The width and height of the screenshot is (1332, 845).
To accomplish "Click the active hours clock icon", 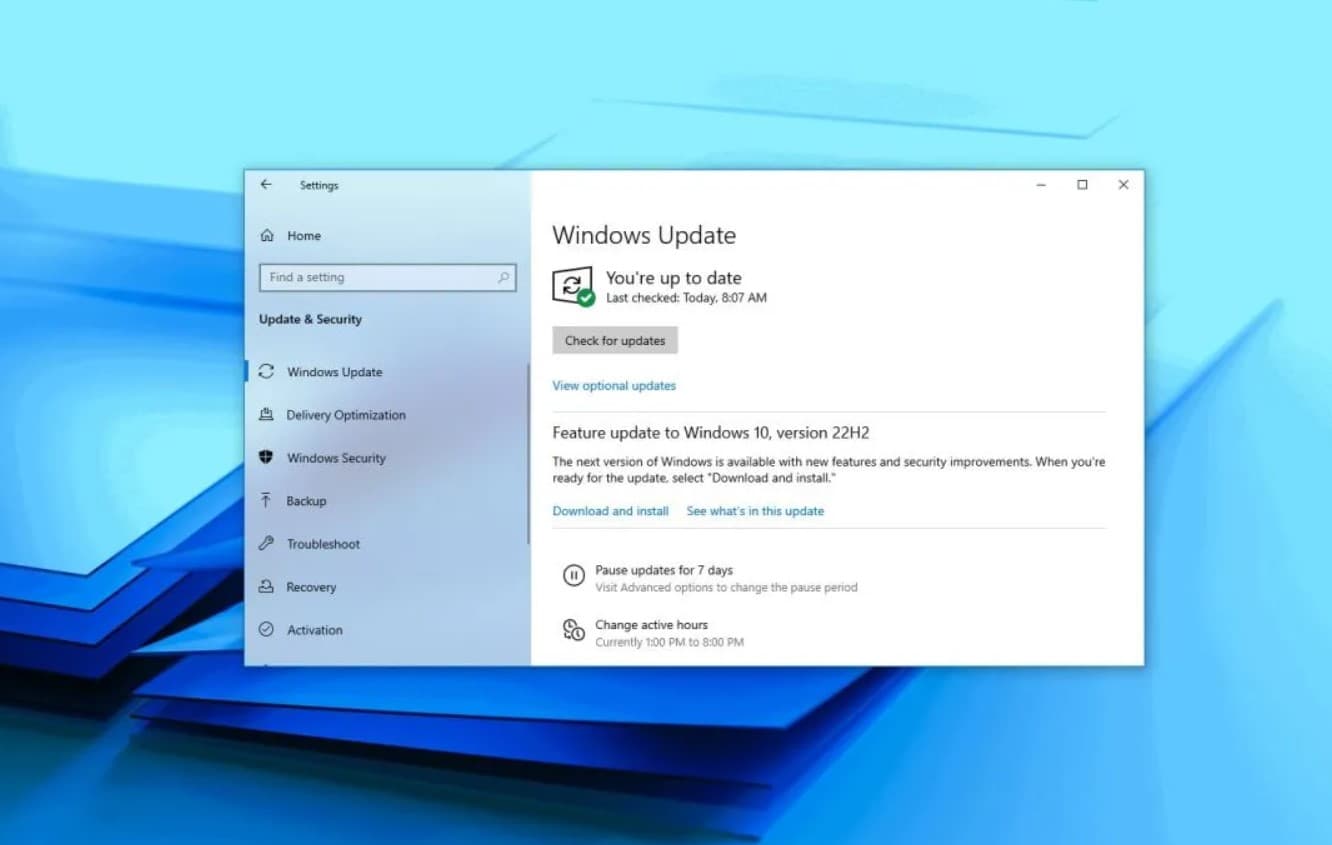I will point(574,630).
